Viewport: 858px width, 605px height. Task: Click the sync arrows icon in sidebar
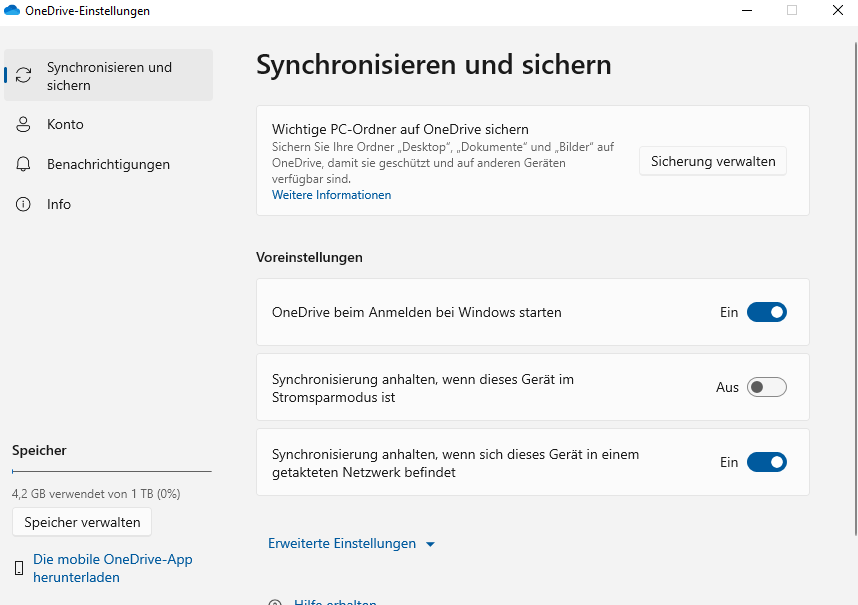pos(24,75)
